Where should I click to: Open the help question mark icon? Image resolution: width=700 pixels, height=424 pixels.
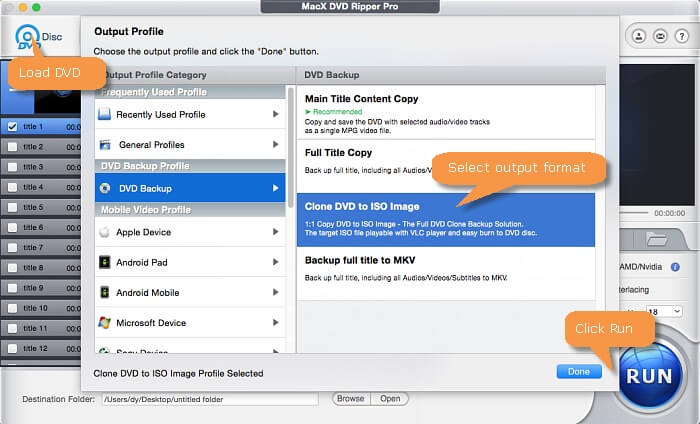coord(682,36)
